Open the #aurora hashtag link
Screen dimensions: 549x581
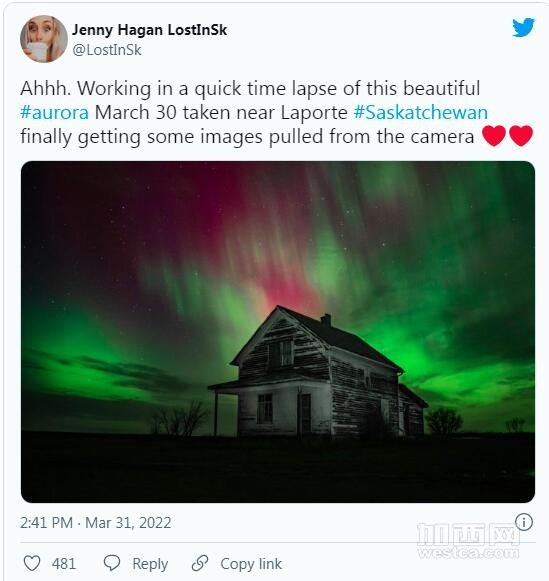coord(54,112)
